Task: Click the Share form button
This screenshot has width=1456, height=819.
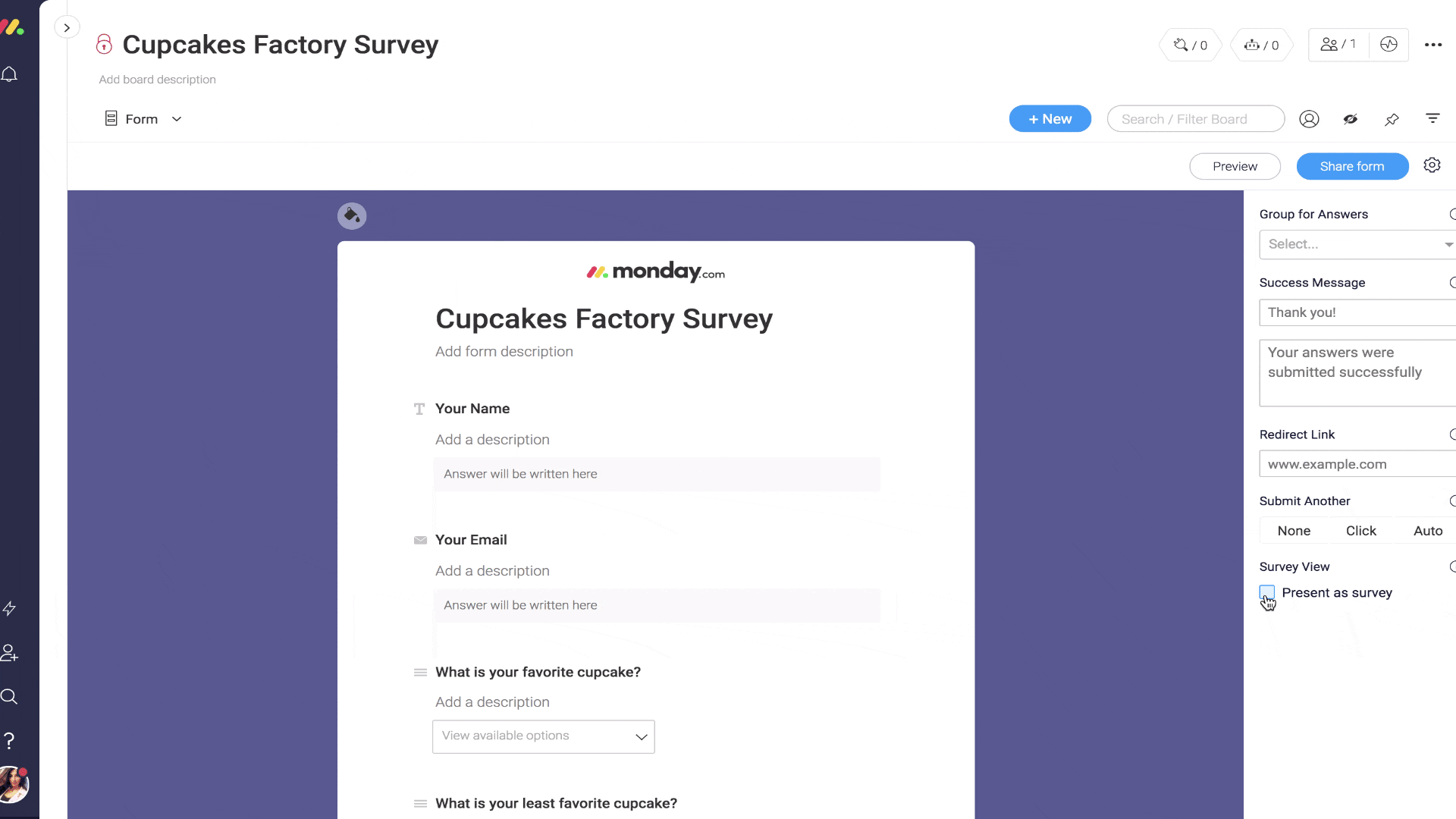Action: (1352, 166)
